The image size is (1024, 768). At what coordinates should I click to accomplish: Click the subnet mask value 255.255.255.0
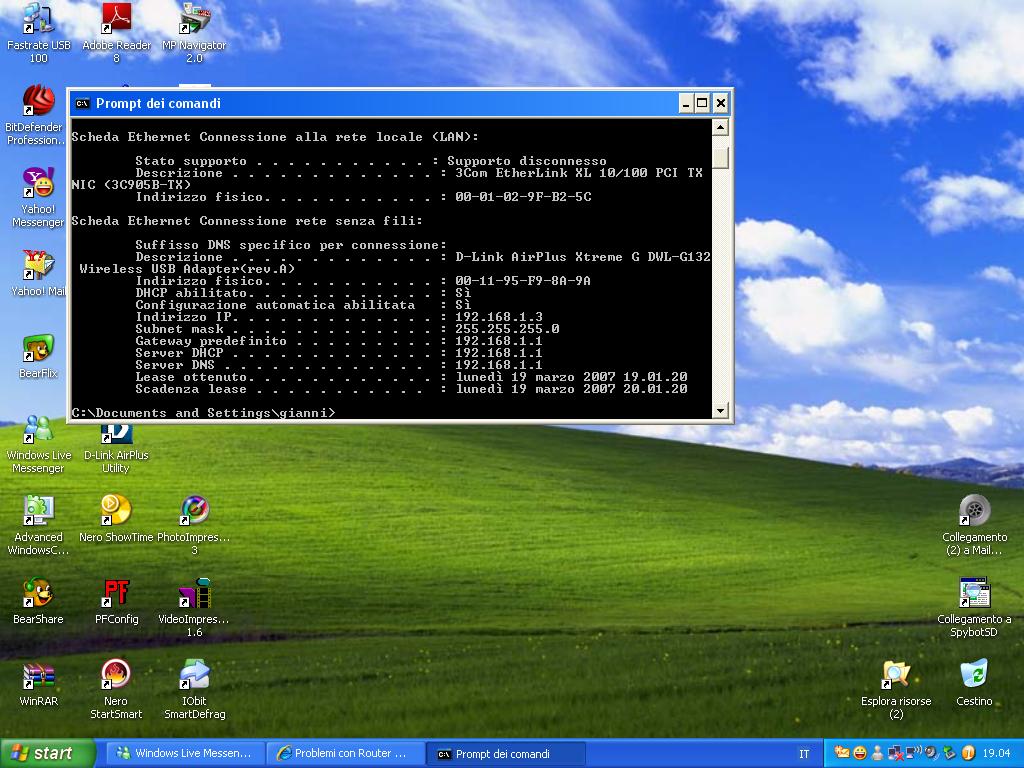pos(507,328)
